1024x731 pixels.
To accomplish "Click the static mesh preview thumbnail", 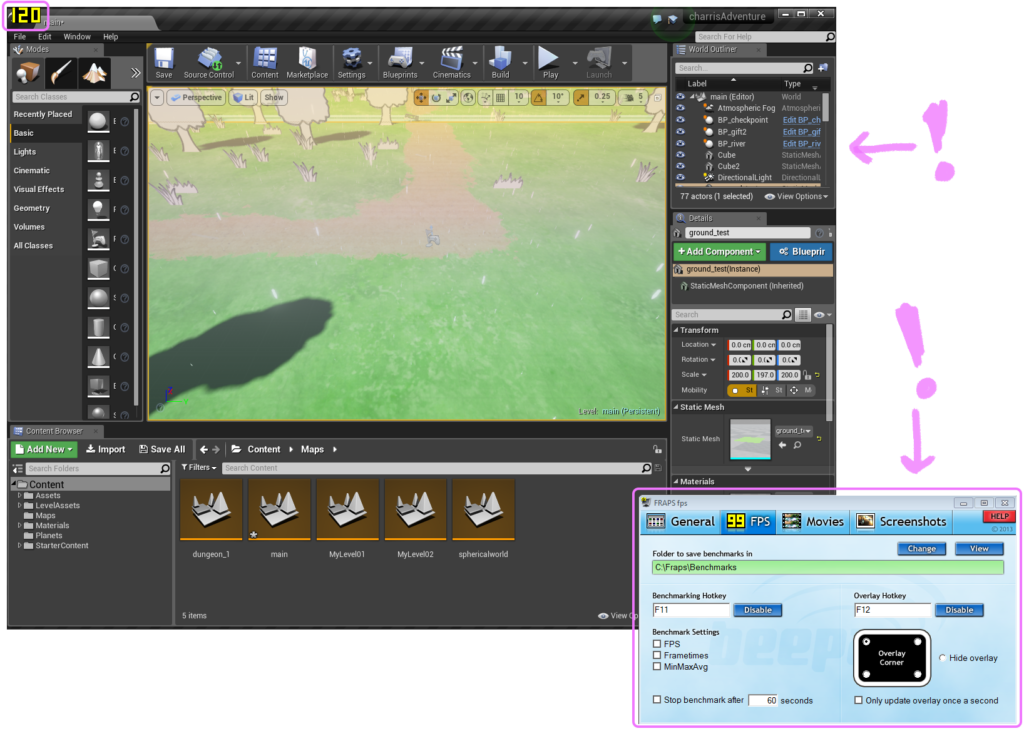I will [750, 439].
